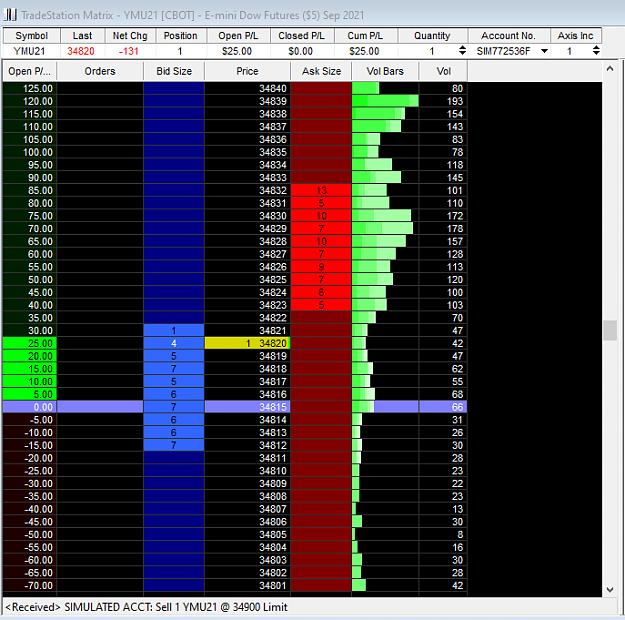Click the Ask Size cell at price 34830
The height and width of the screenshot is (620, 625).
[321, 216]
